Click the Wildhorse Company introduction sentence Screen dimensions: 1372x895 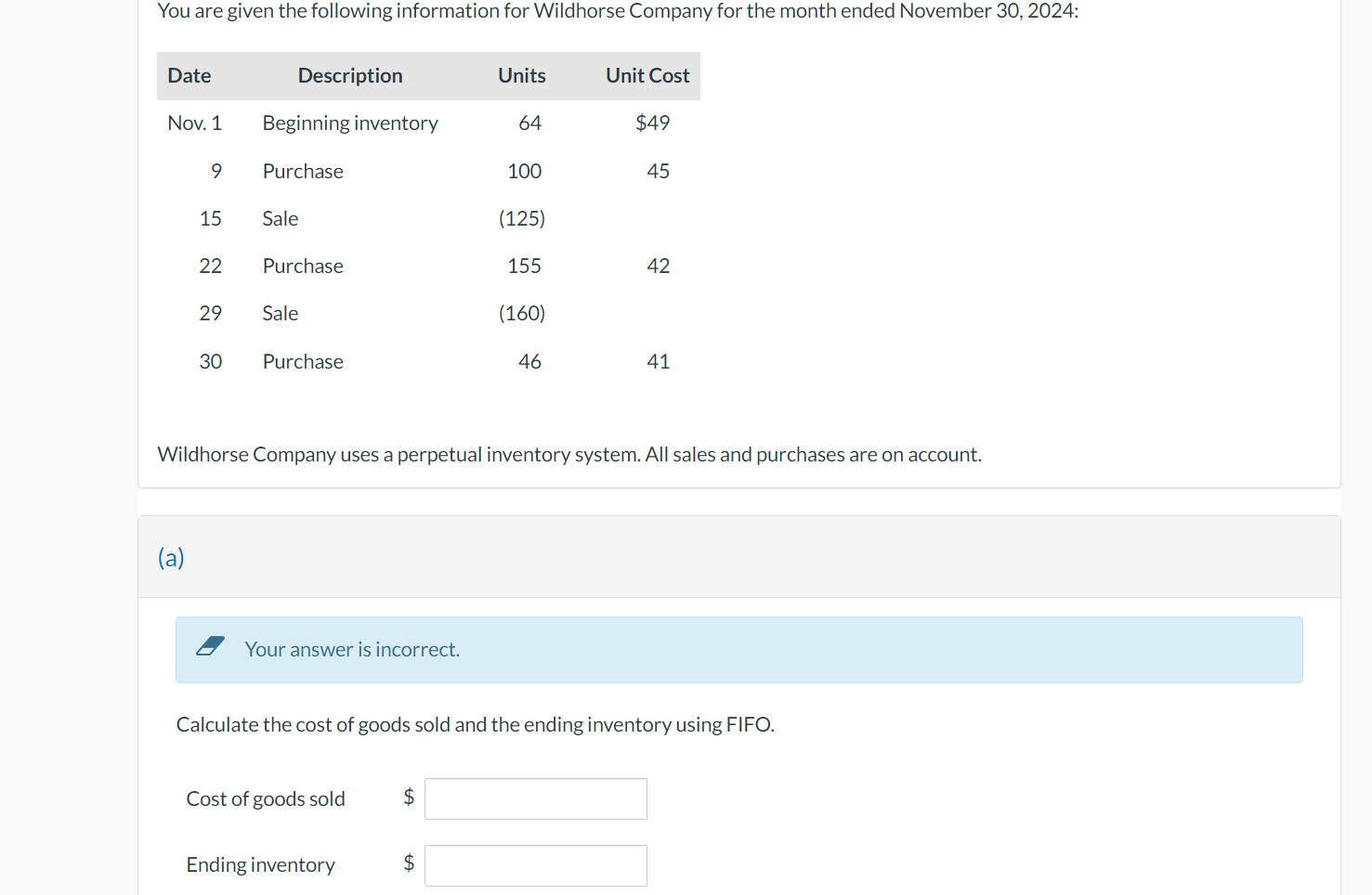tap(618, 11)
